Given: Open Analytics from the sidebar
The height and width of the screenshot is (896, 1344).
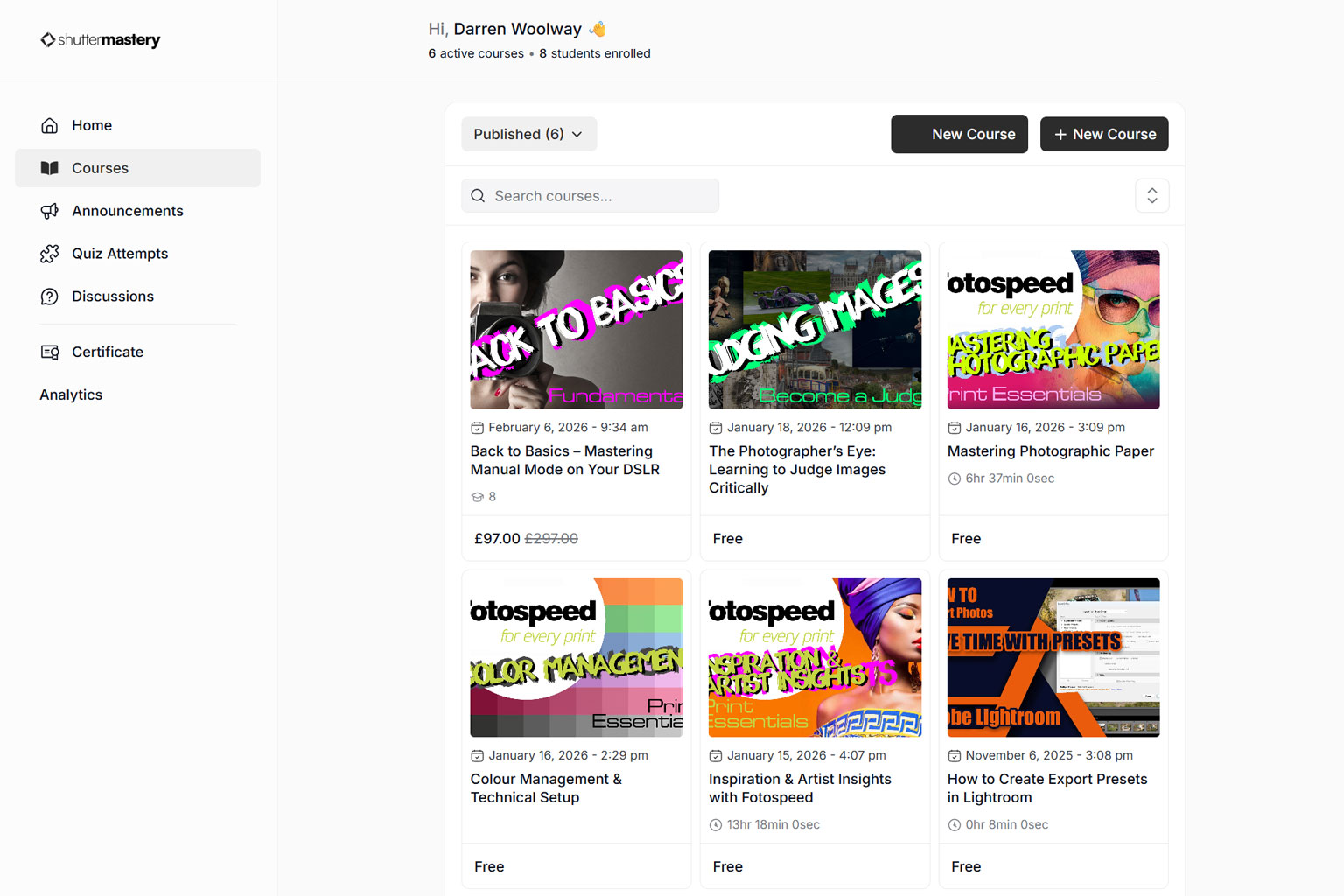Looking at the screenshot, I should tap(71, 395).
